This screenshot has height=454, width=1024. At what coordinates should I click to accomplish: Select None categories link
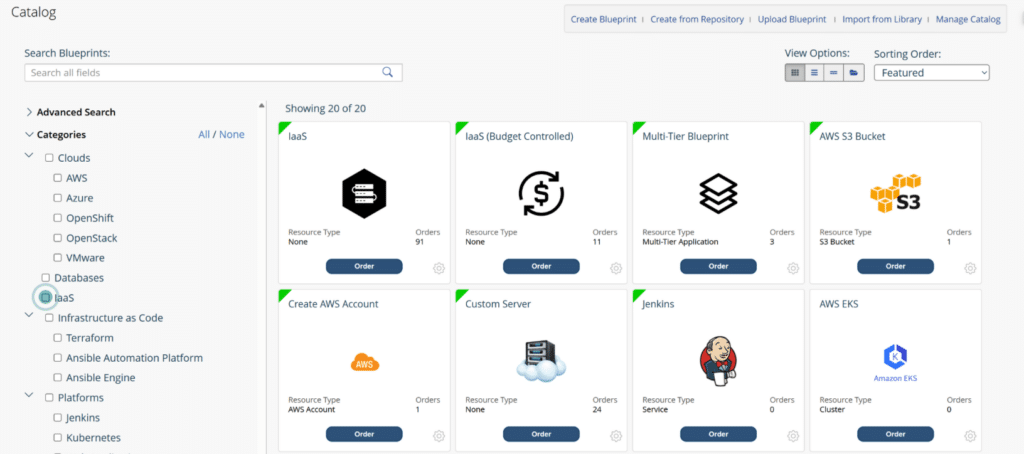pos(232,135)
